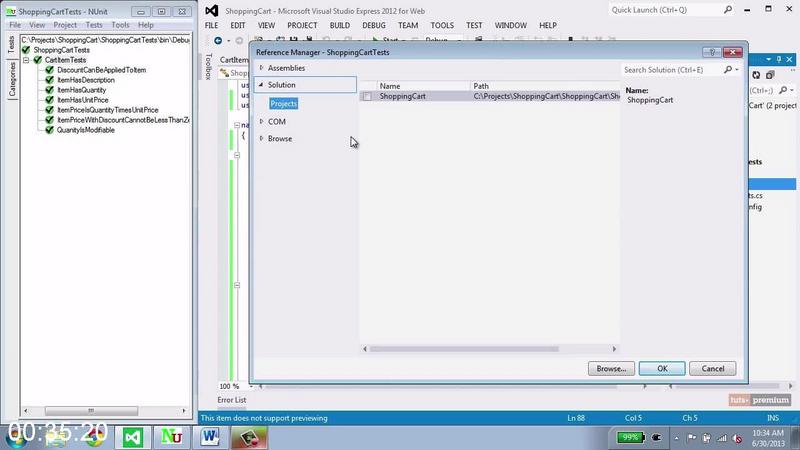
Task: Click the Solution Explorer refresh icon
Action: coord(756,75)
